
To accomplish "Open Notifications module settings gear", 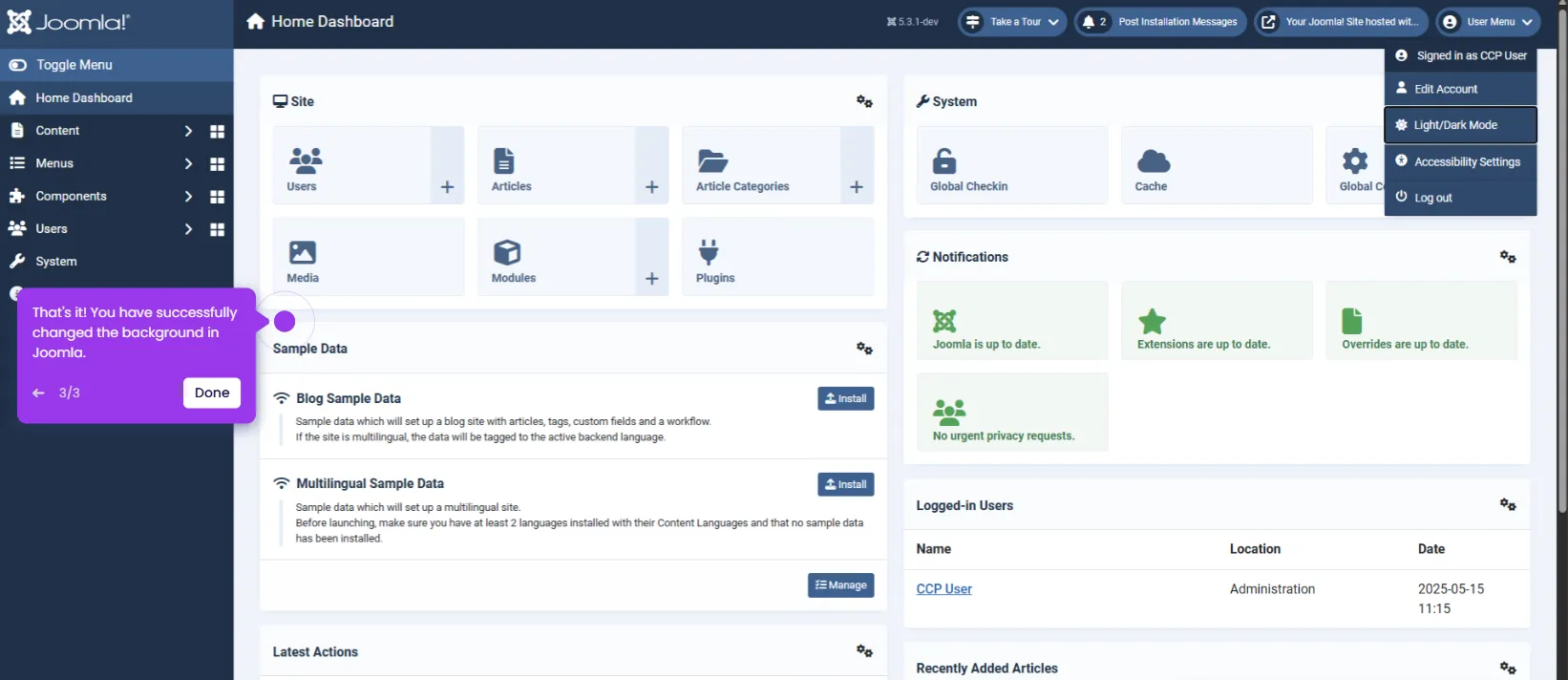I will click(1508, 257).
